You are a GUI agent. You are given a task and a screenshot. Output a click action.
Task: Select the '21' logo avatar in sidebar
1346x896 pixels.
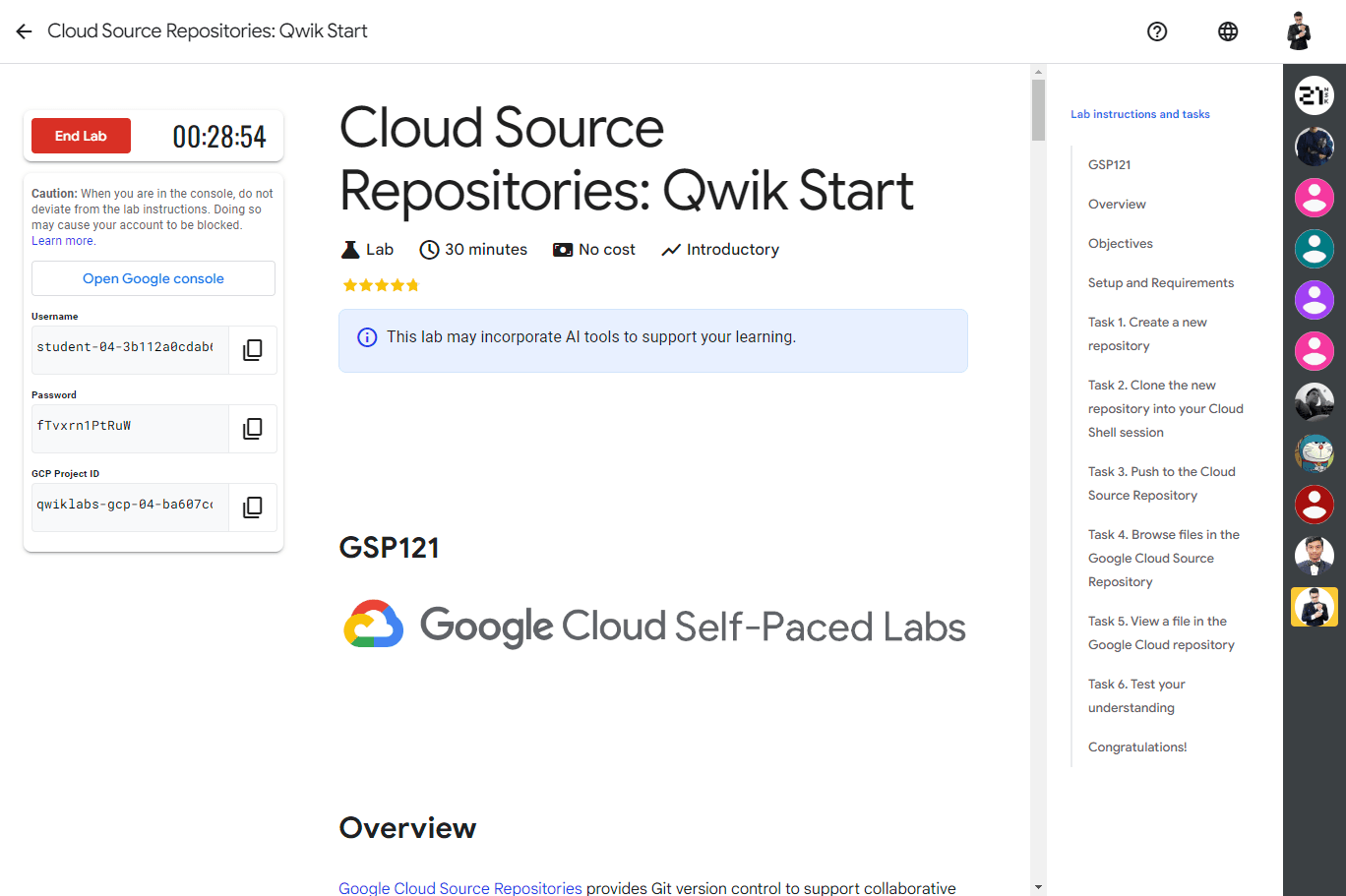click(x=1315, y=95)
